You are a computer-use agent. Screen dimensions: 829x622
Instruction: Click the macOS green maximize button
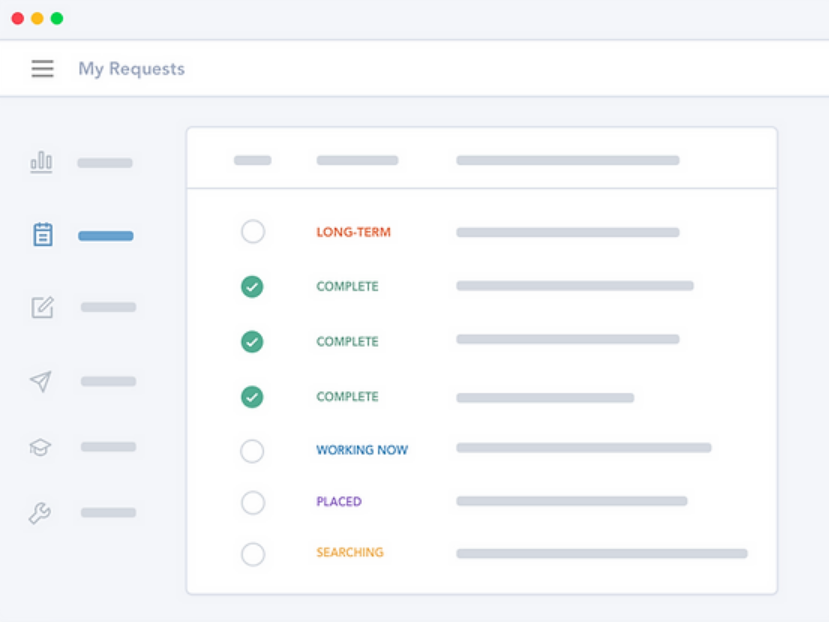[57, 18]
